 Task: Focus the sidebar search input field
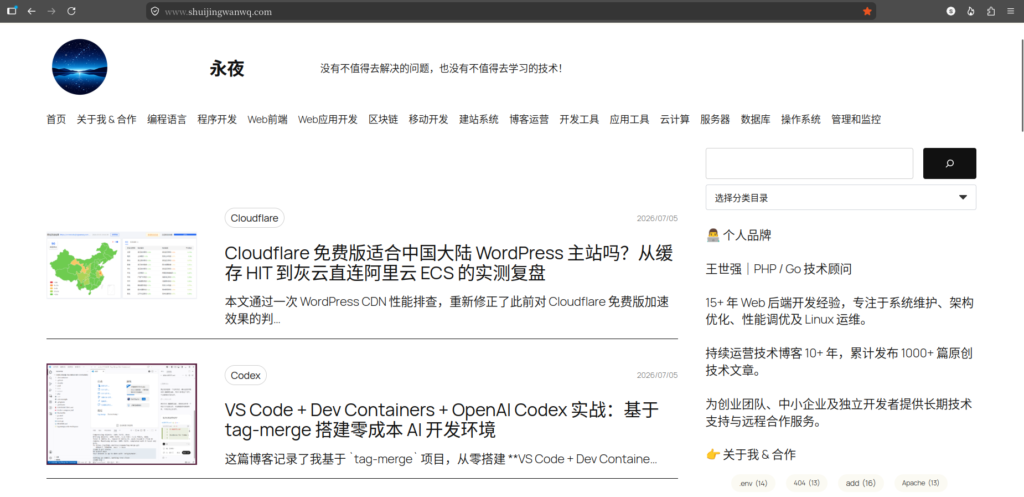coord(809,163)
